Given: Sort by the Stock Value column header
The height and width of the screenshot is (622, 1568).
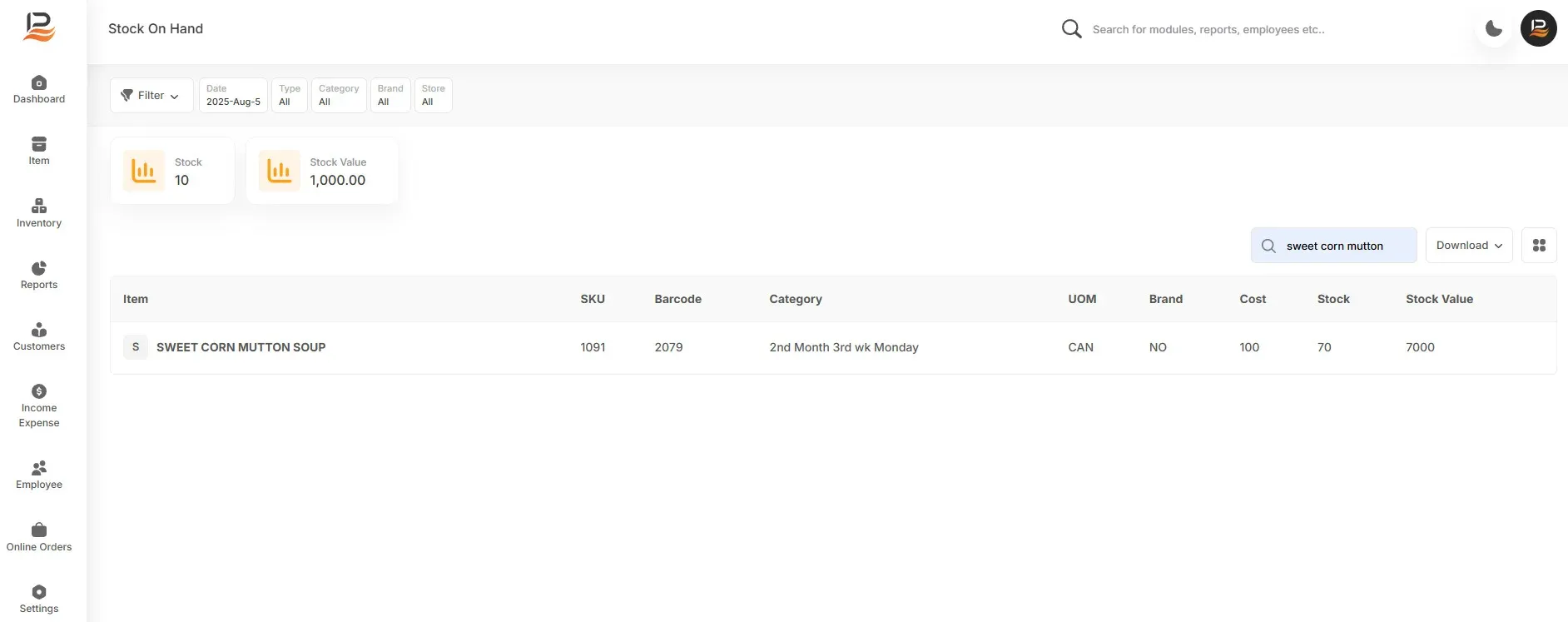Looking at the screenshot, I should coord(1439,299).
